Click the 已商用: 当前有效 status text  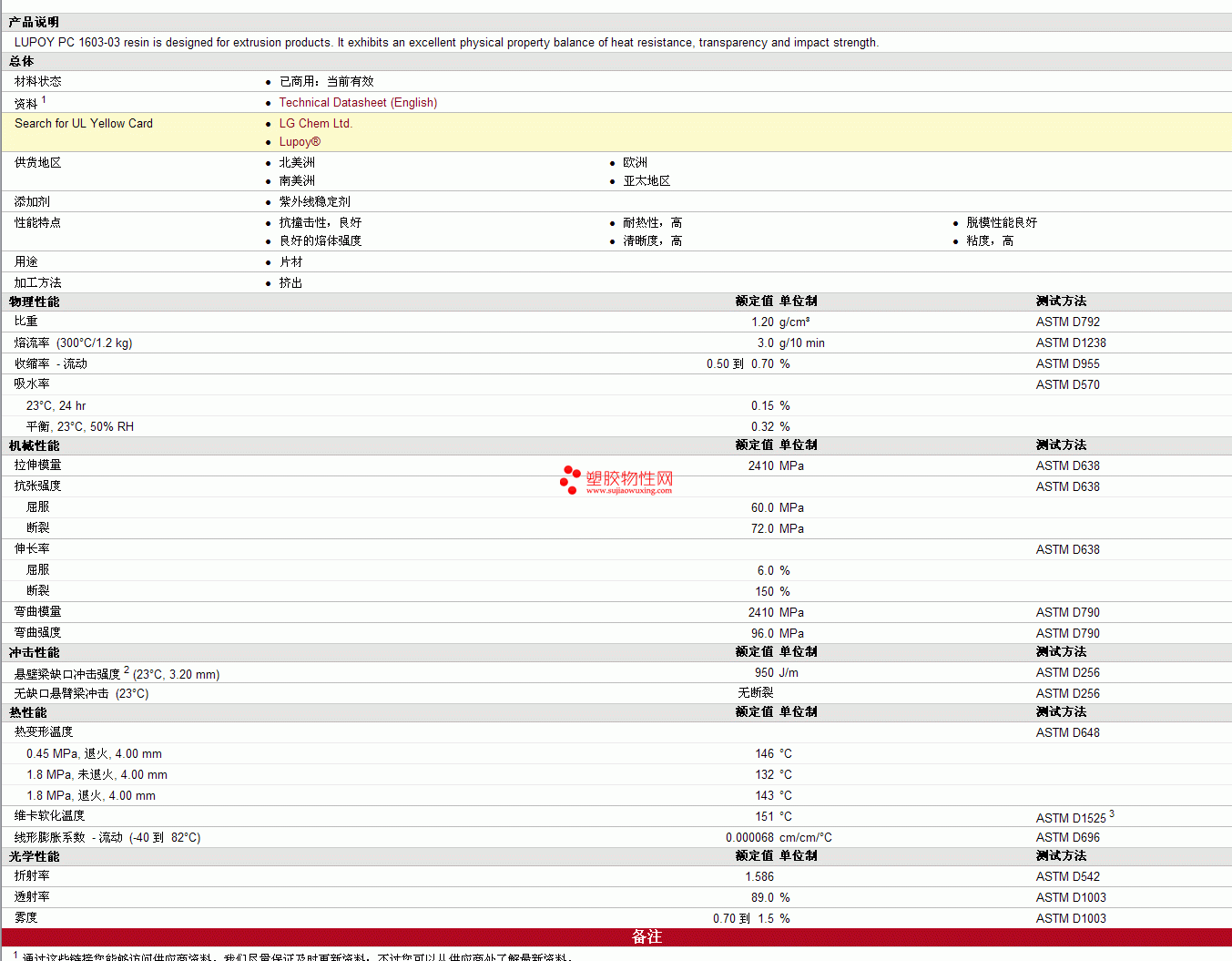(327, 82)
